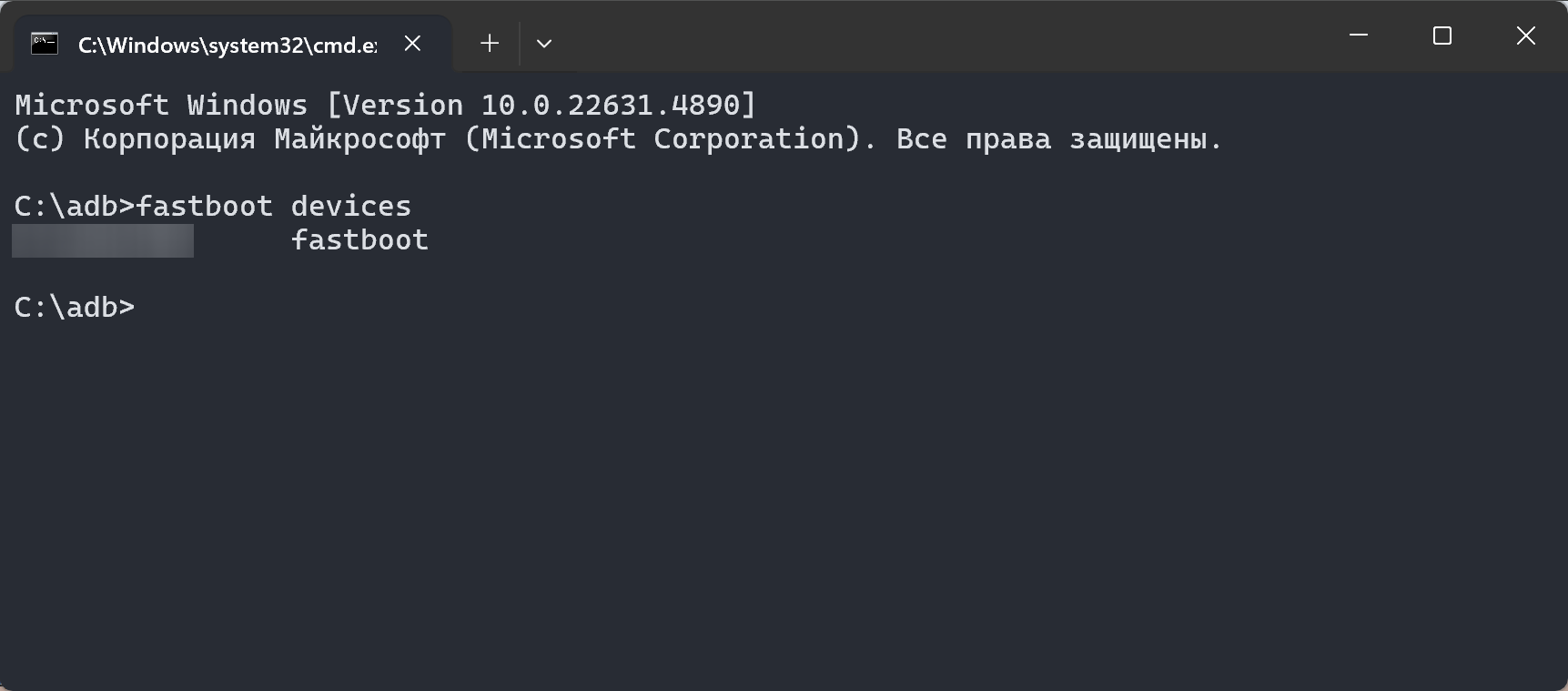Click the Microsoft Windows version line
This screenshot has height=691, width=1568.
pyautogui.click(x=385, y=105)
